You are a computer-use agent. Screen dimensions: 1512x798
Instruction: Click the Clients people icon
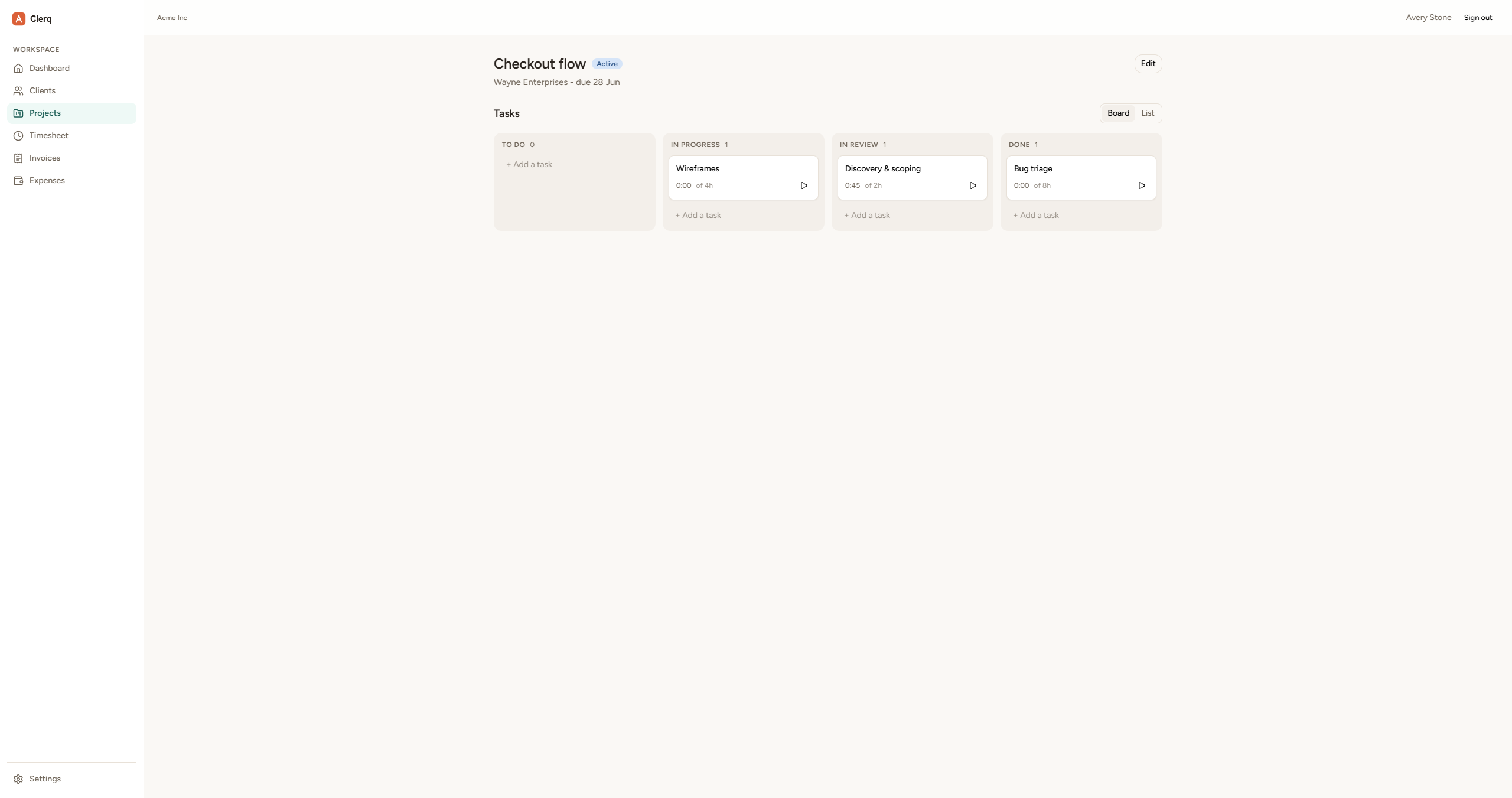(18, 91)
